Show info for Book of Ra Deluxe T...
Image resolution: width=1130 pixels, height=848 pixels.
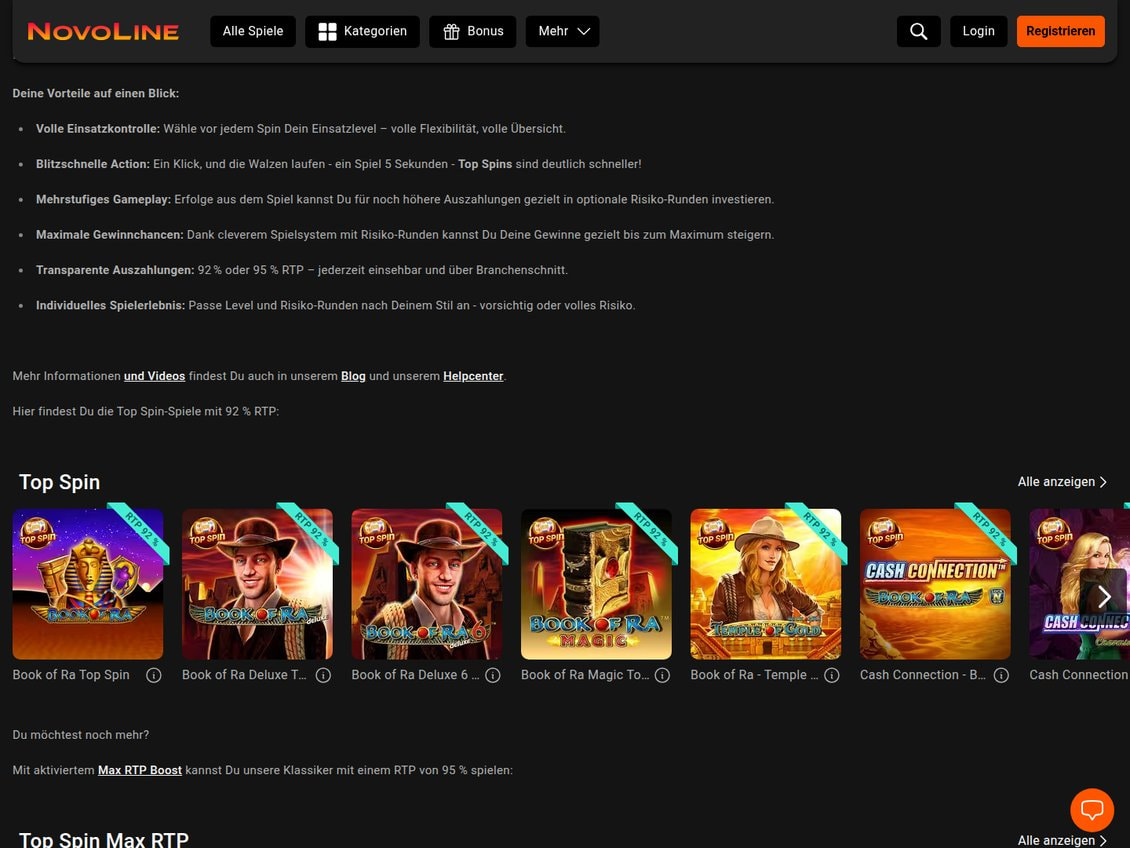(x=324, y=675)
